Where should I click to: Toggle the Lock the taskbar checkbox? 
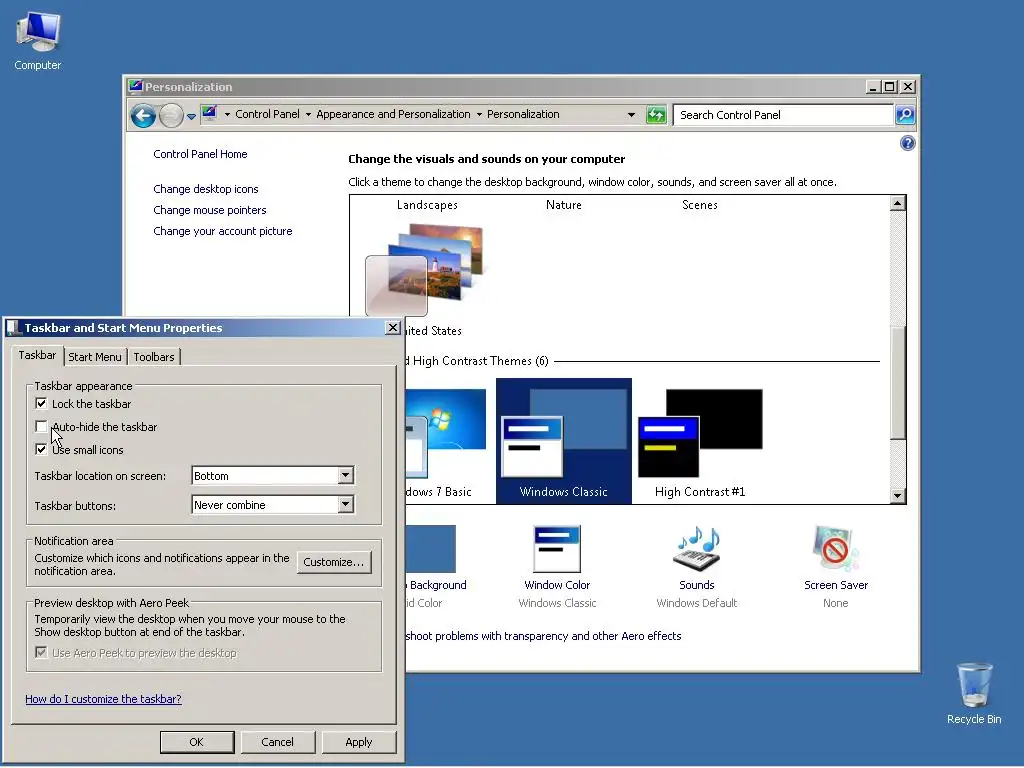[x=41, y=404]
